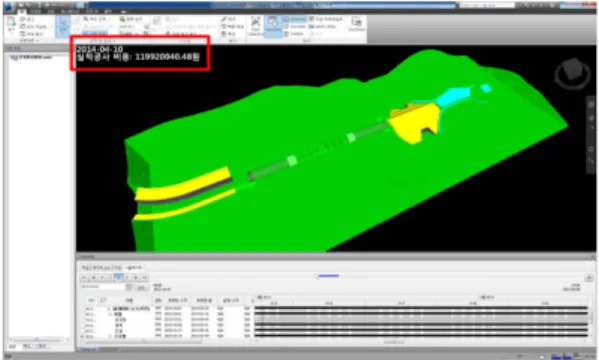Viewport: 599px width, 360px height.
Task: Toggle the TimeLiner tool button
Action: pos(273,26)
